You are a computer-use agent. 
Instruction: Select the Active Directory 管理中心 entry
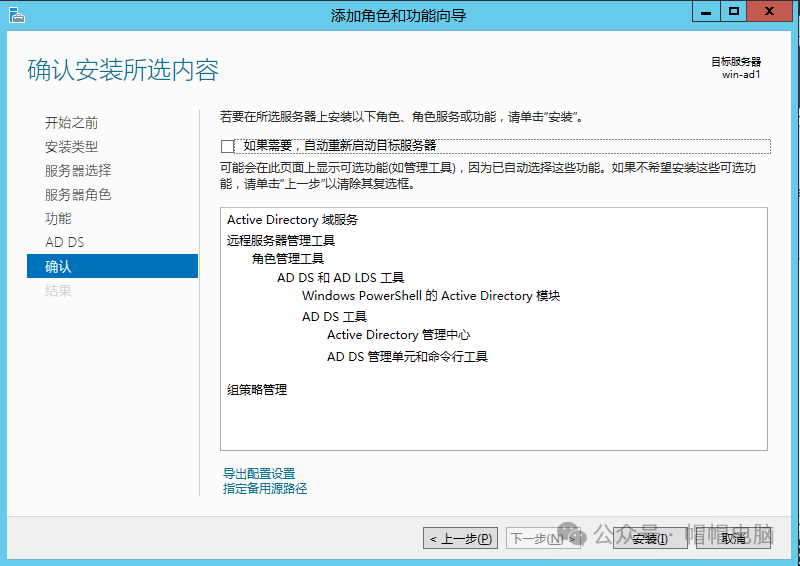pyautogui.click(x=398, y=335)
